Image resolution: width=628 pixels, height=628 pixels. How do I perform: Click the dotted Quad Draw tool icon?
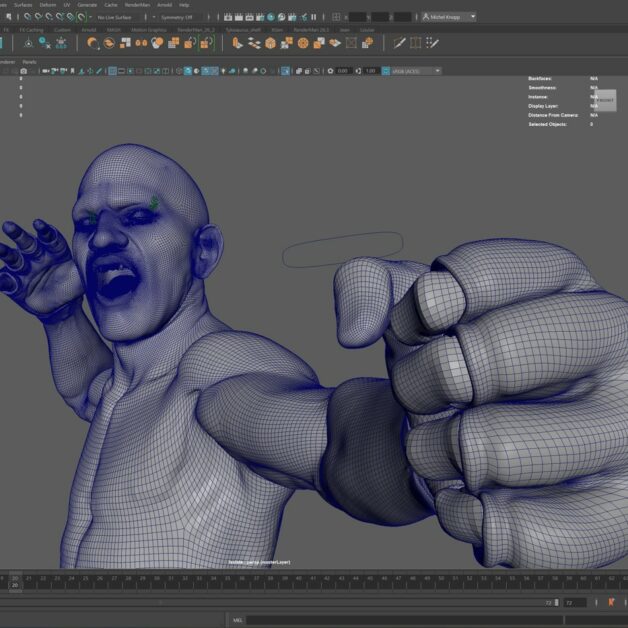pyautogui.click(x=432, y=43)
